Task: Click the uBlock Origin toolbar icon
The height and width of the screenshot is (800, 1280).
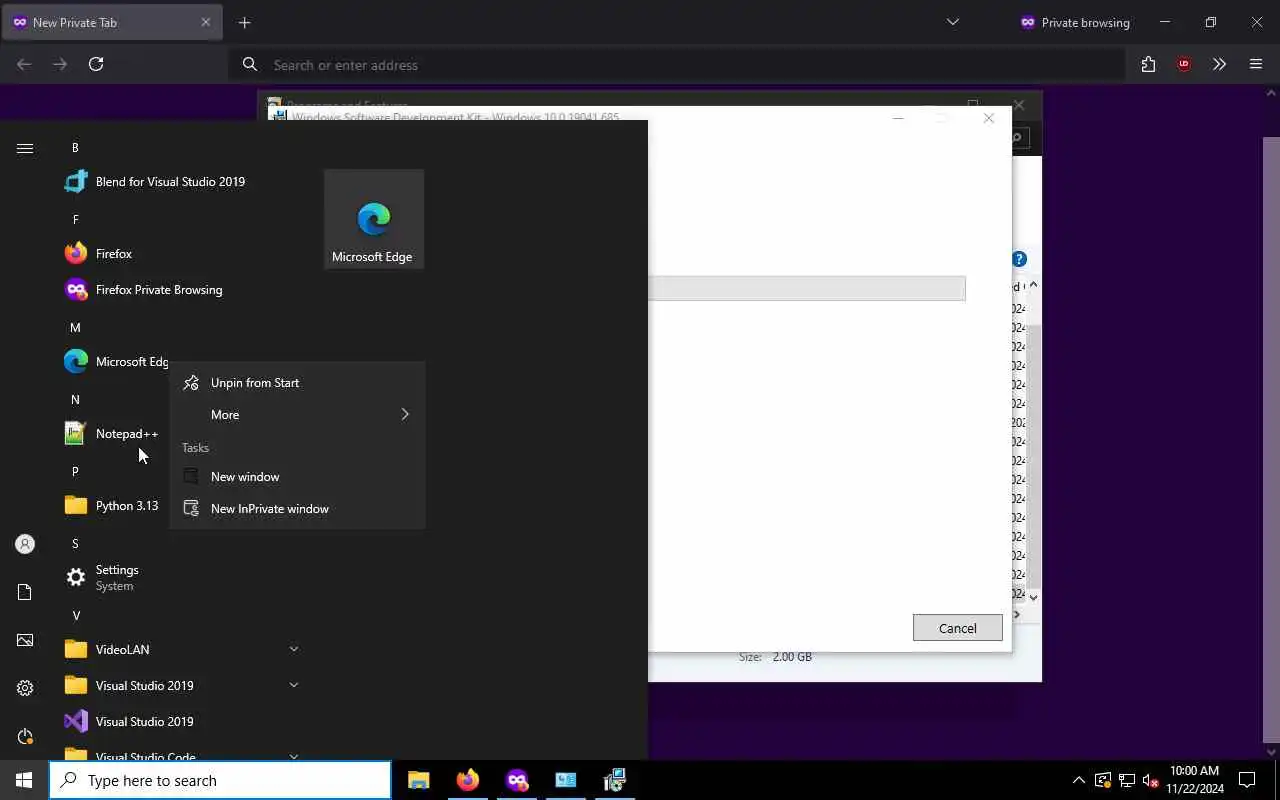Action: click(x=1184, y=64)
